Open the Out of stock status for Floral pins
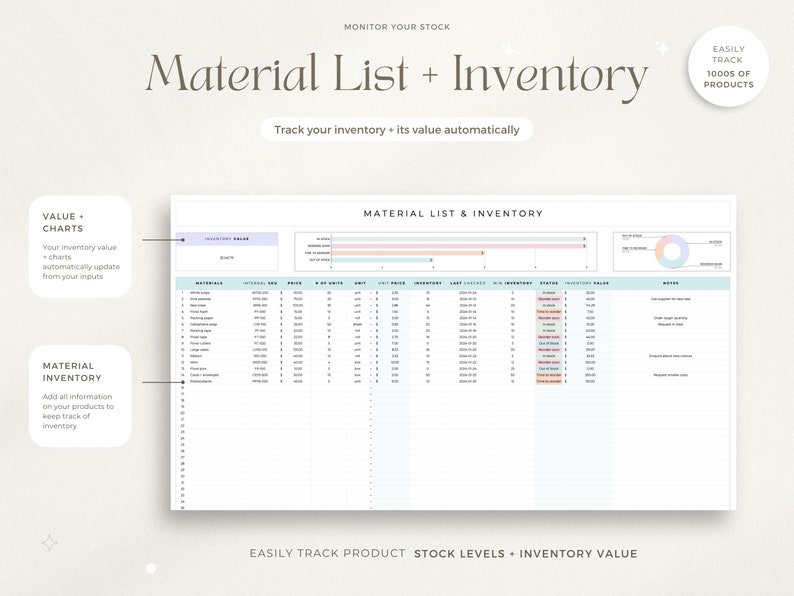 click(549, 369)
